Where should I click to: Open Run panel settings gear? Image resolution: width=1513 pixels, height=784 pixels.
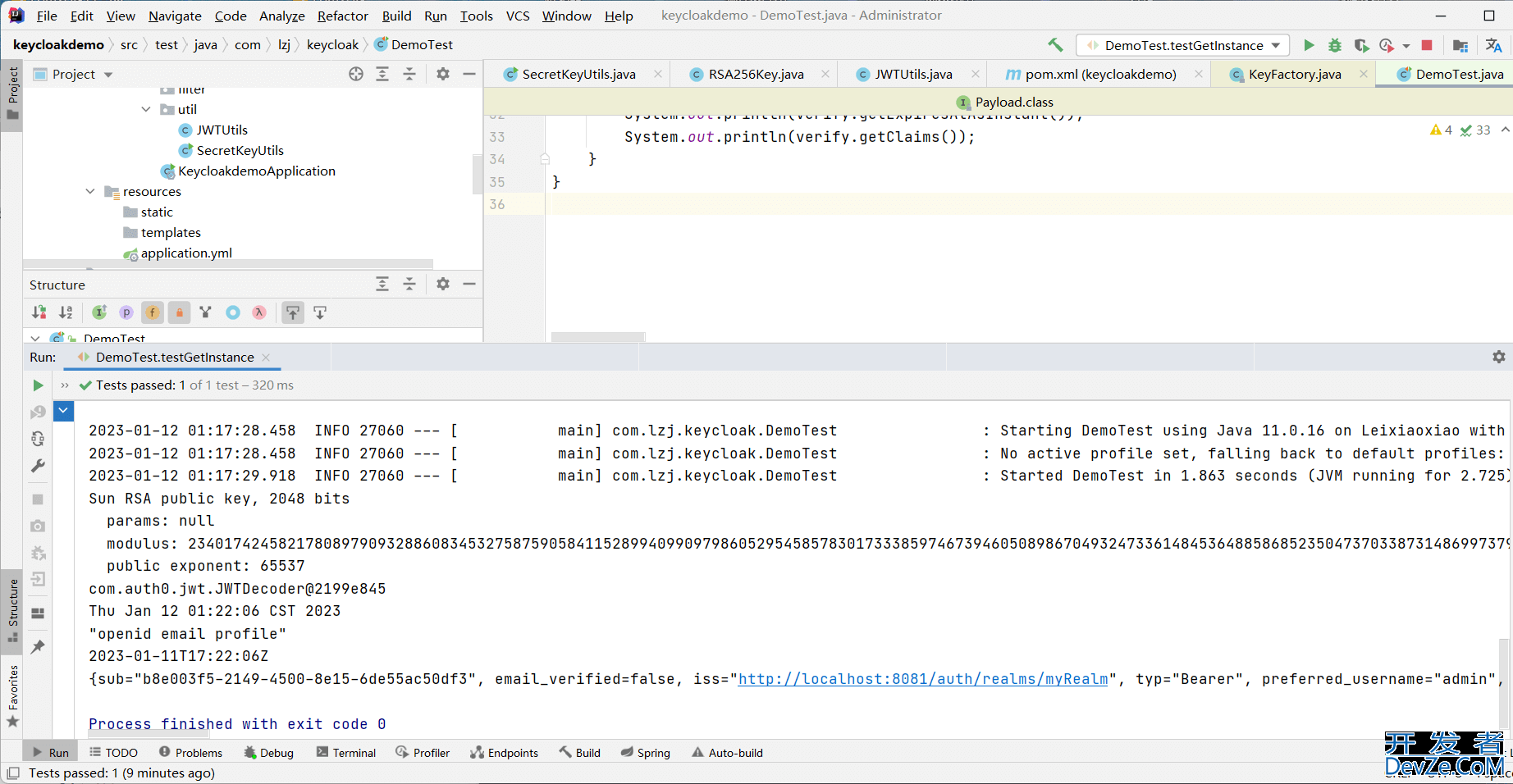pyautogui.click(x=1498, y=357)
